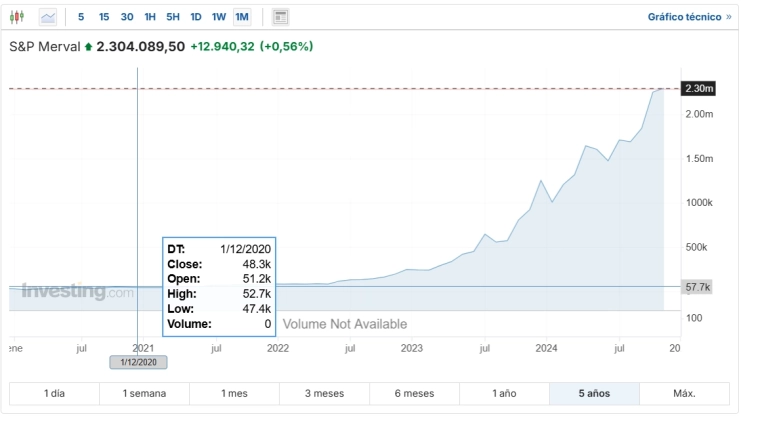Open the news/layout panel icon

click(x=281, y=17)
